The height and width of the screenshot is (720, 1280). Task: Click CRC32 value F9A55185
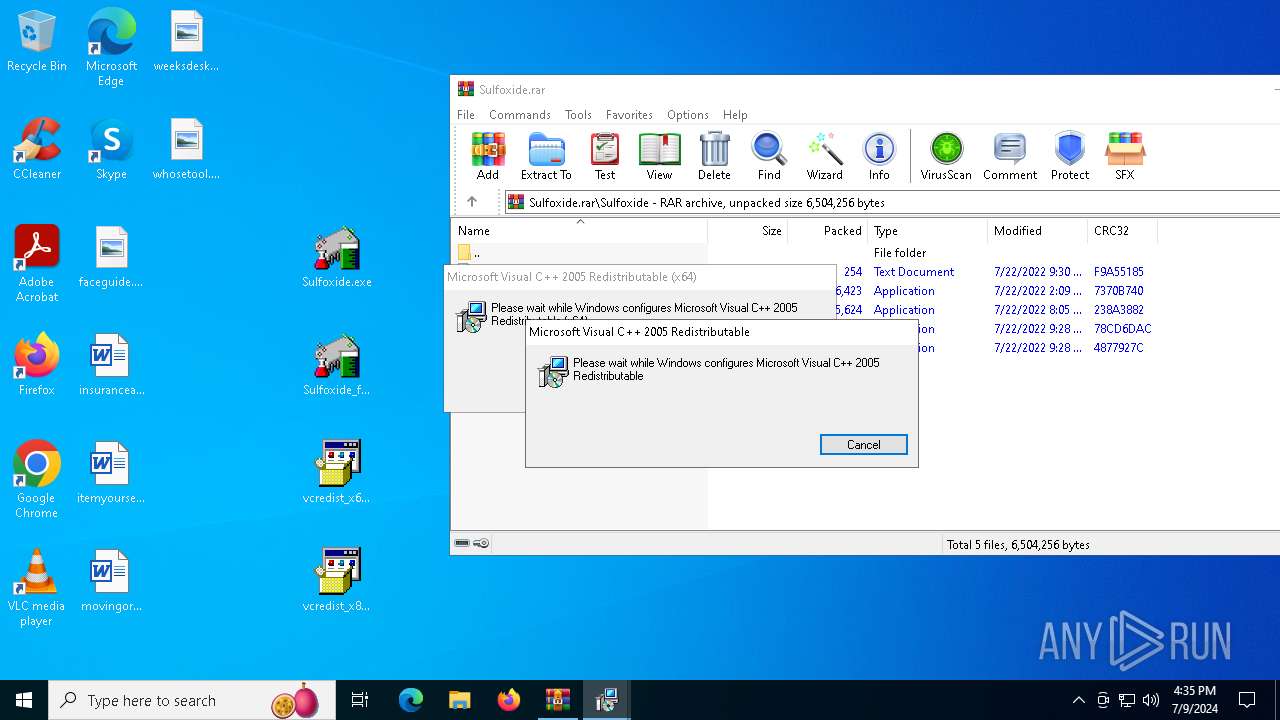(1119, 272)
